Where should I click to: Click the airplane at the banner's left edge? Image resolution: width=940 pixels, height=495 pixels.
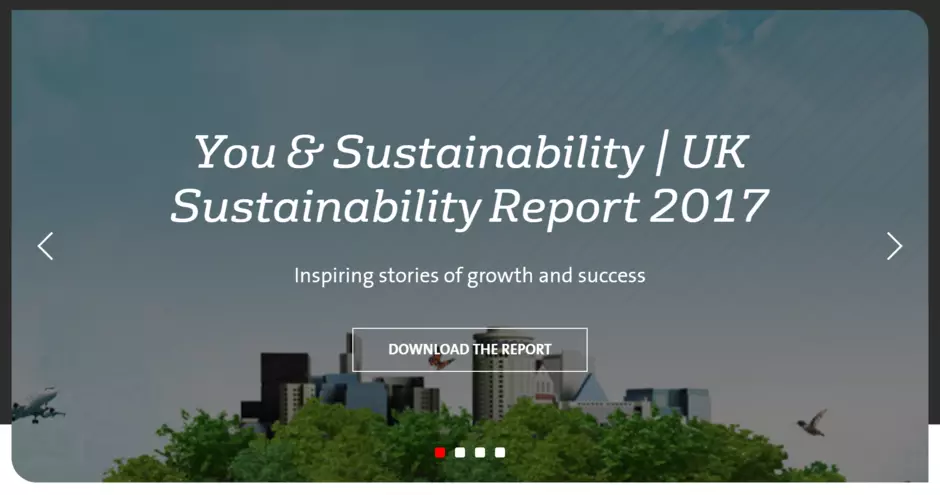[38, 404]
